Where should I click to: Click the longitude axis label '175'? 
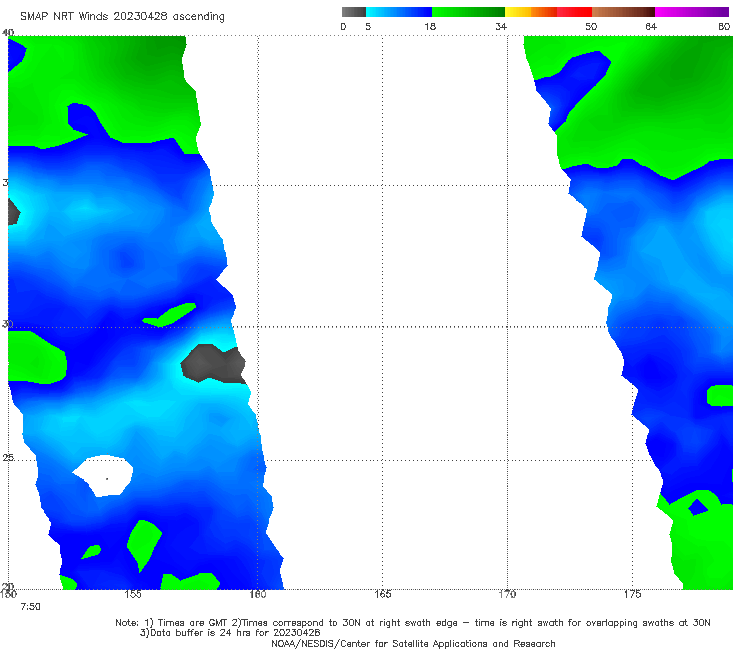tap(632, 594)
